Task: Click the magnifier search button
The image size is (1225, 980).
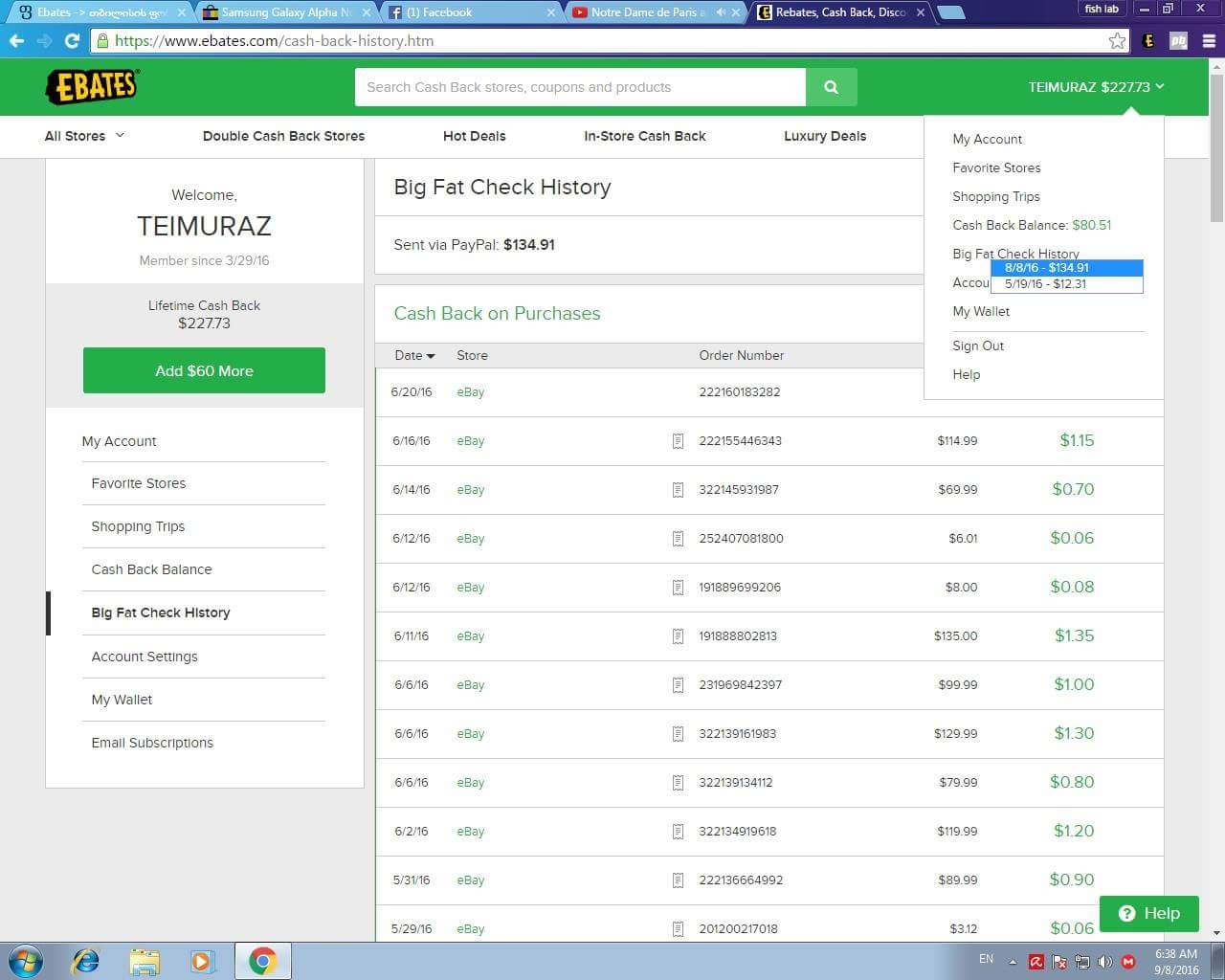Action: pos(831,87)
